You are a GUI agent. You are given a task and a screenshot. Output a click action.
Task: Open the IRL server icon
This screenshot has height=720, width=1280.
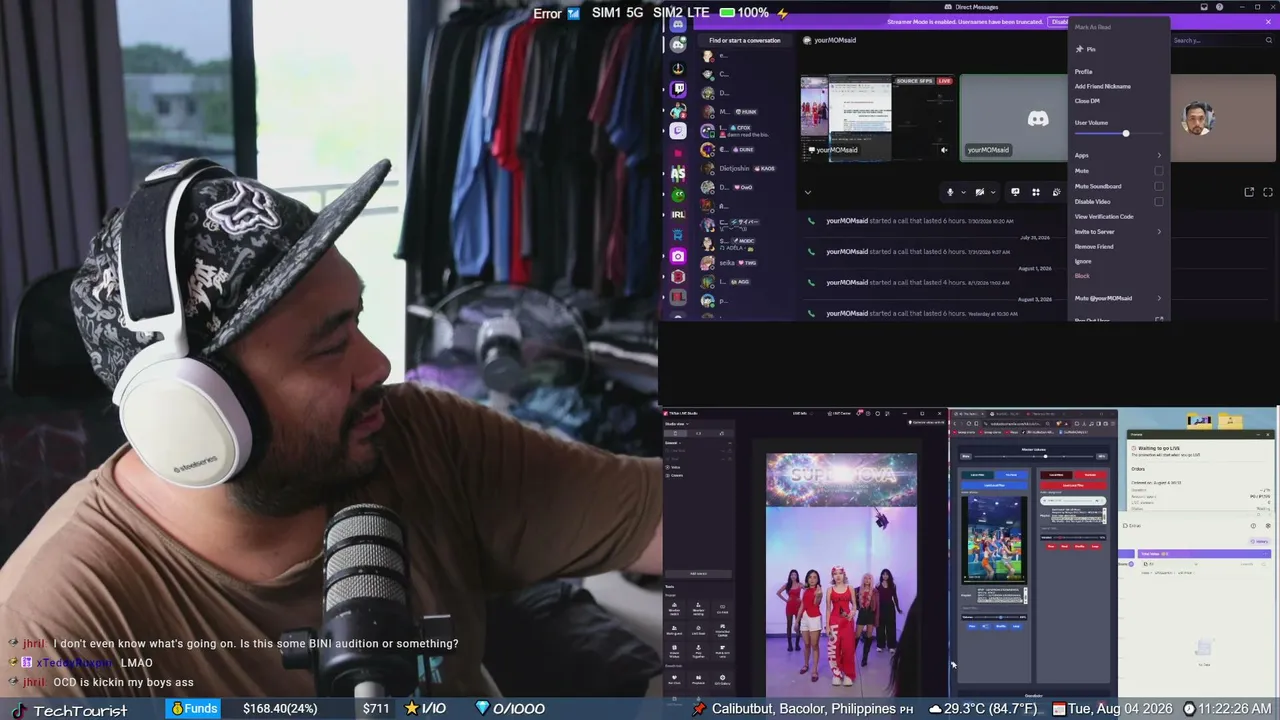click(678, 214)
